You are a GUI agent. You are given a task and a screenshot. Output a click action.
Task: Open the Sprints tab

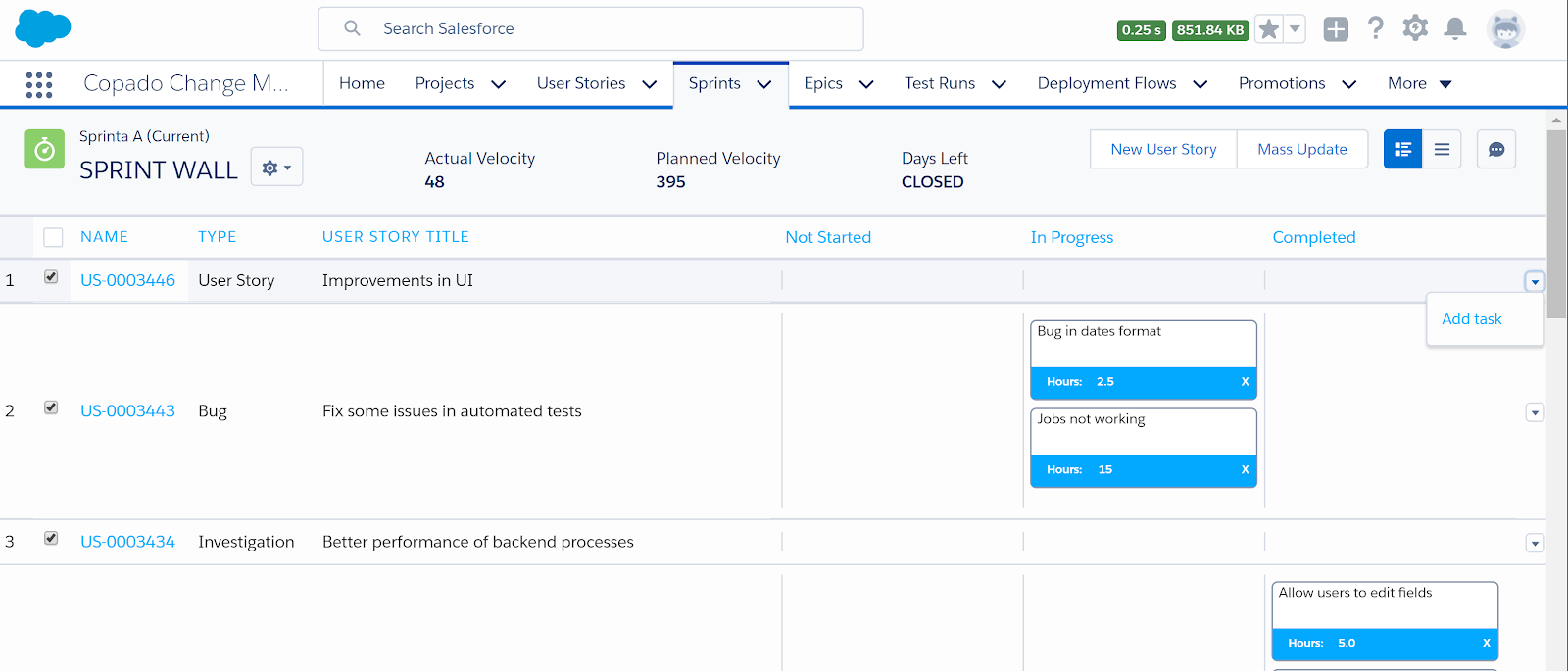coord(714,83)
